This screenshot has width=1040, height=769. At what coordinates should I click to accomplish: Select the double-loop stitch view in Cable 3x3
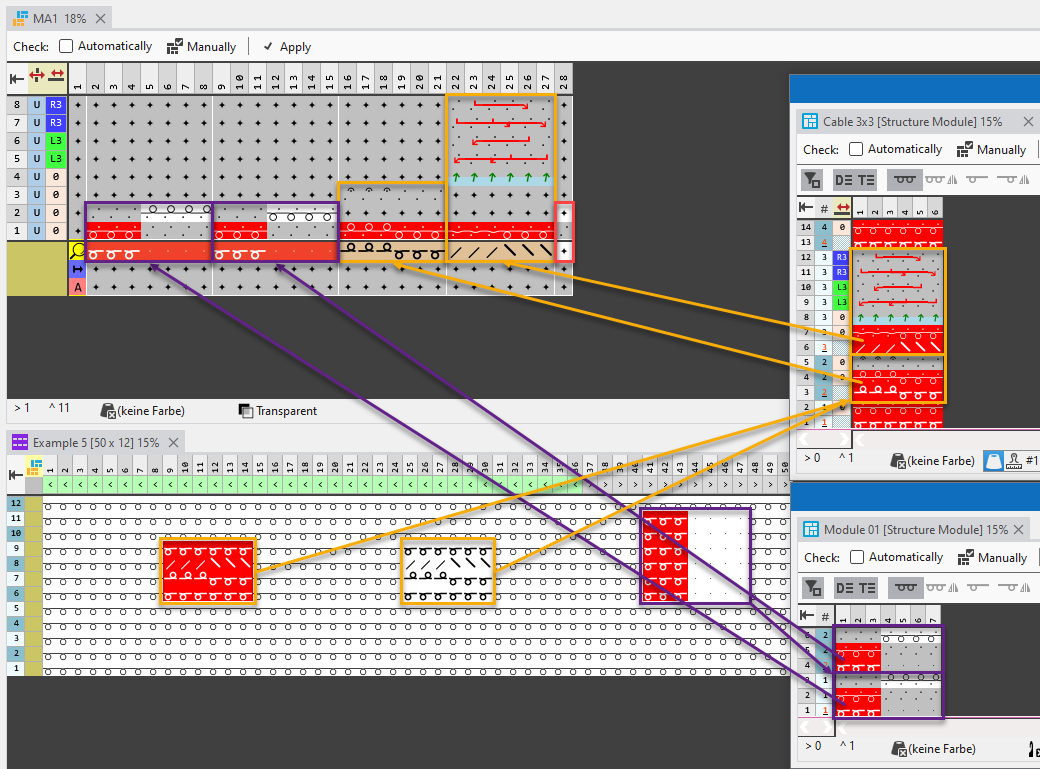905,180
